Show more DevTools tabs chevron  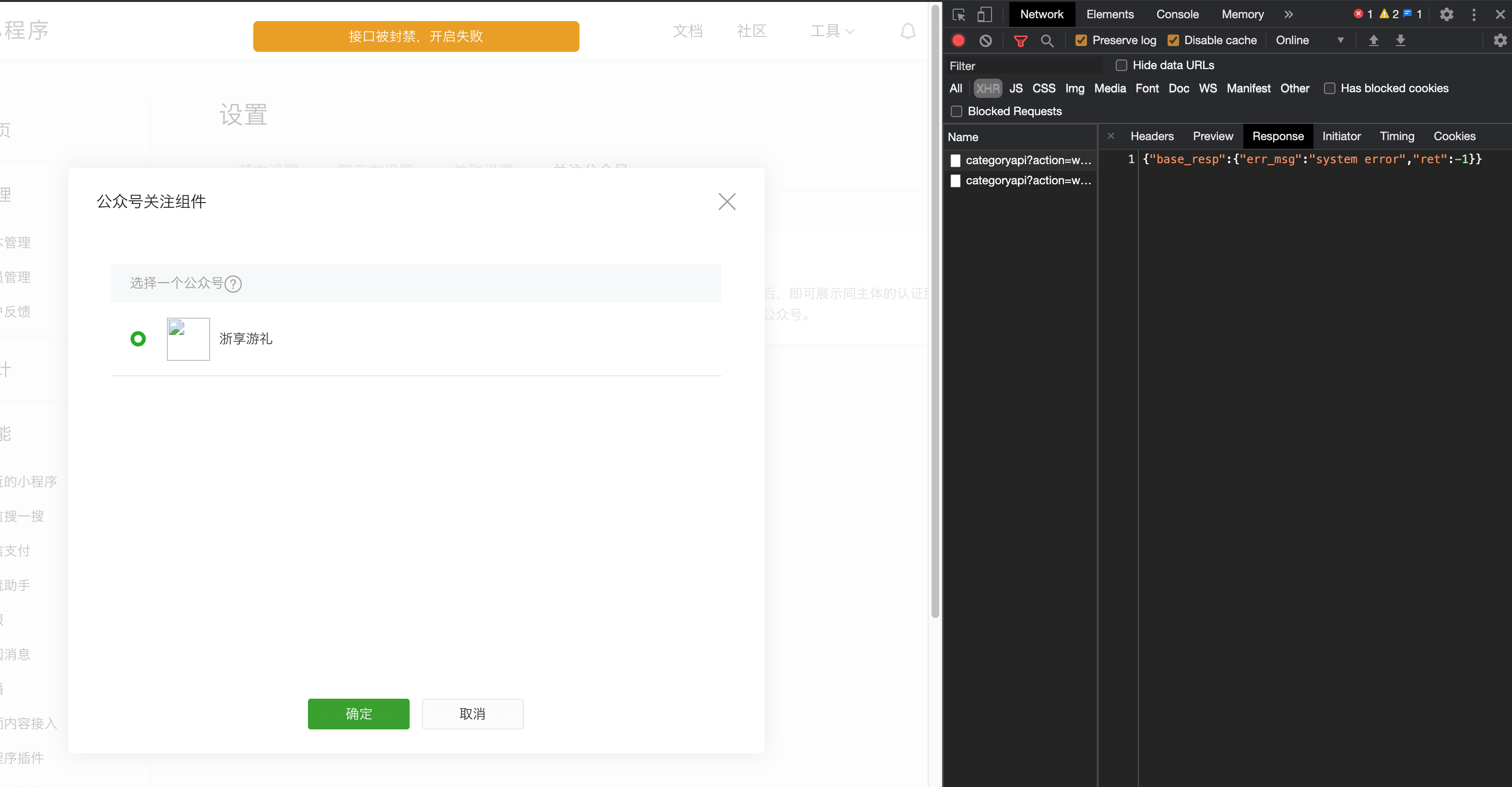pyautogui.click(x=1288, y=15)
